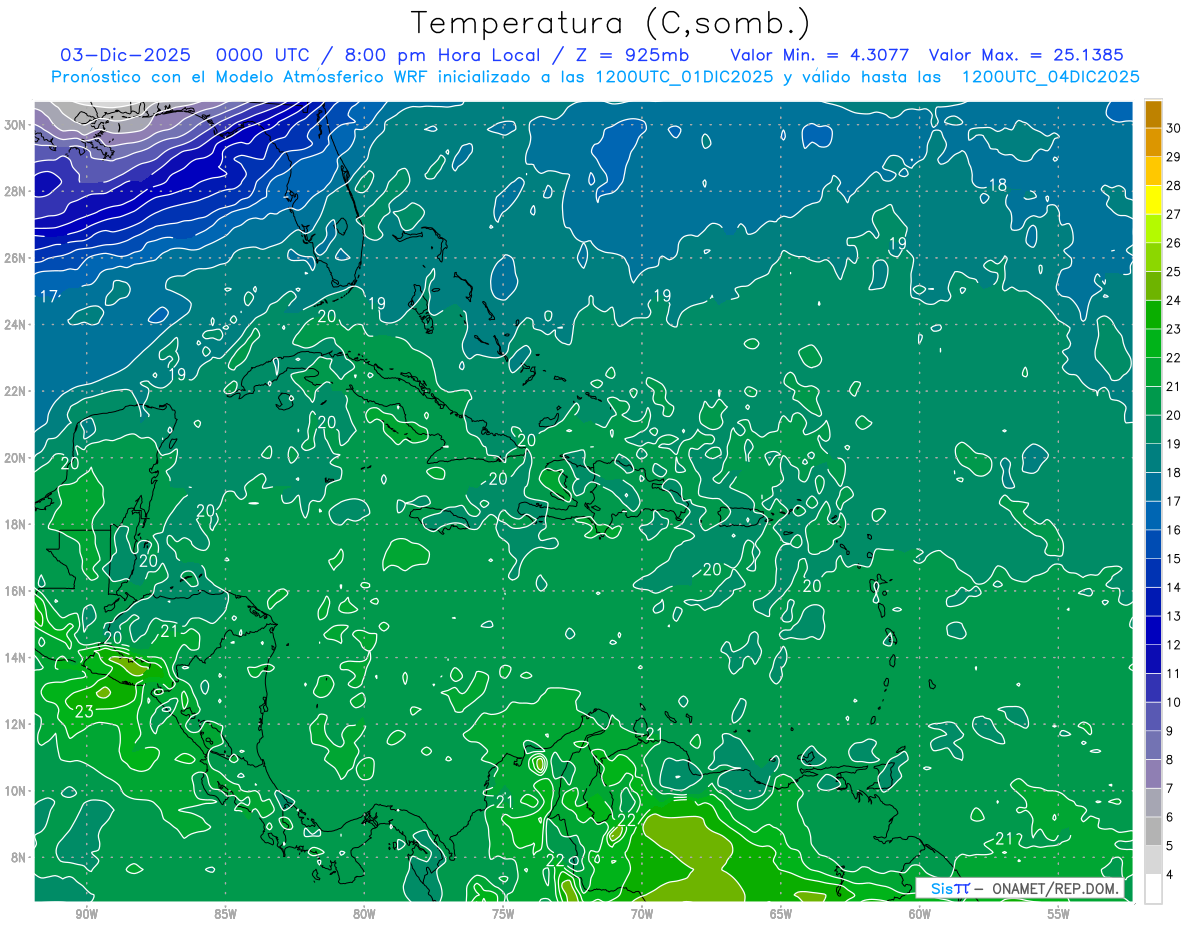Select the dark orange swatch above 30

[1153, 115]
